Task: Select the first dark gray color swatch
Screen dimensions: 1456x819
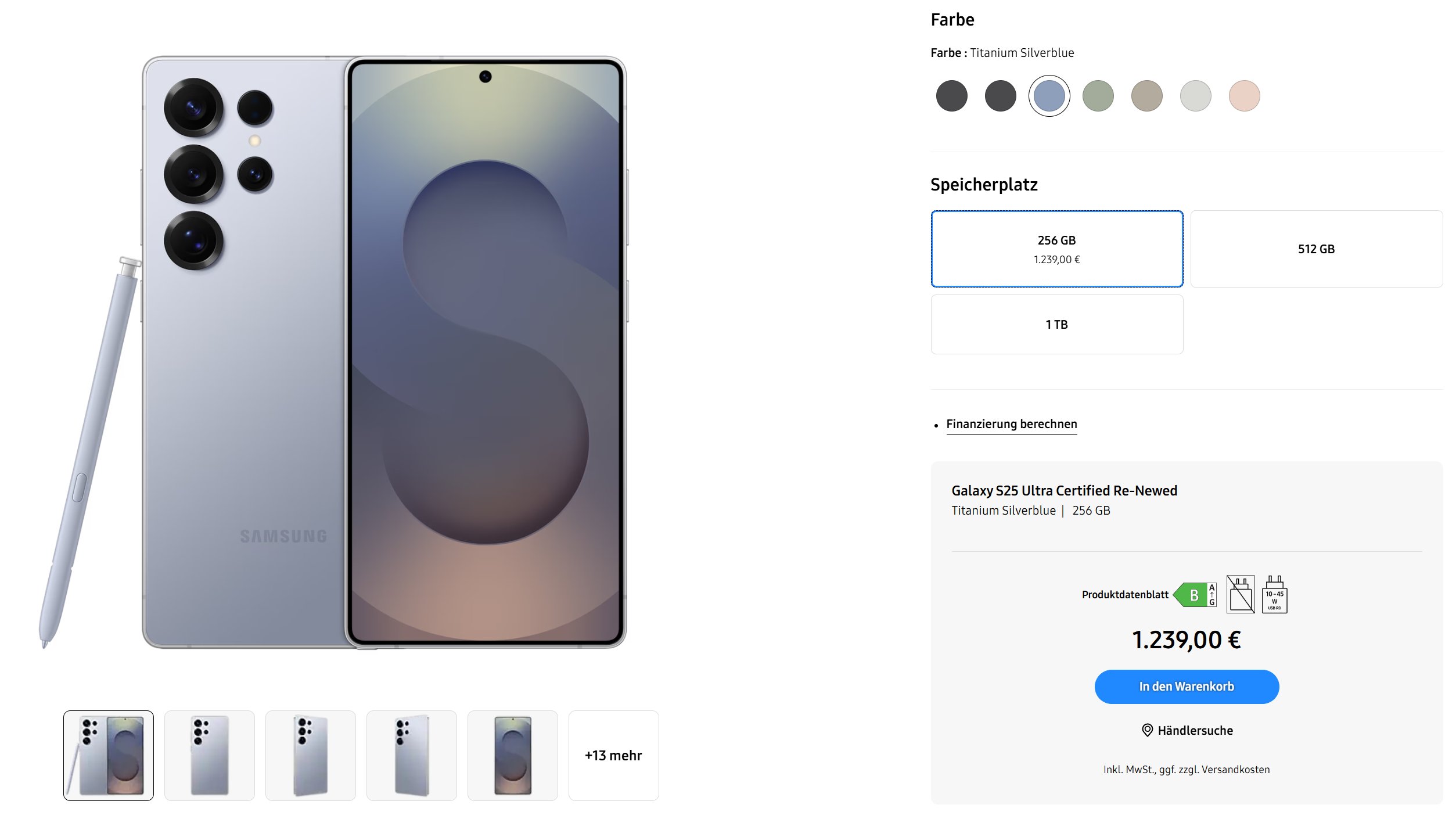Action: click(951, 96)
